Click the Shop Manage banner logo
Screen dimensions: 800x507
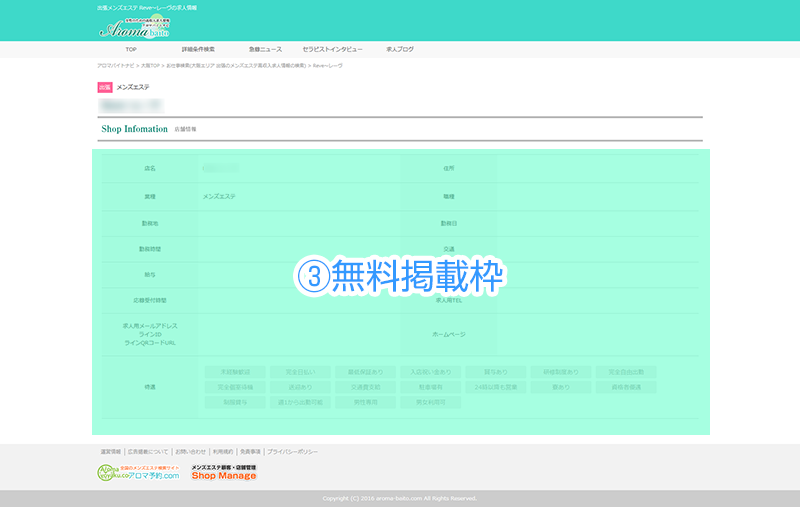[224, 473]
